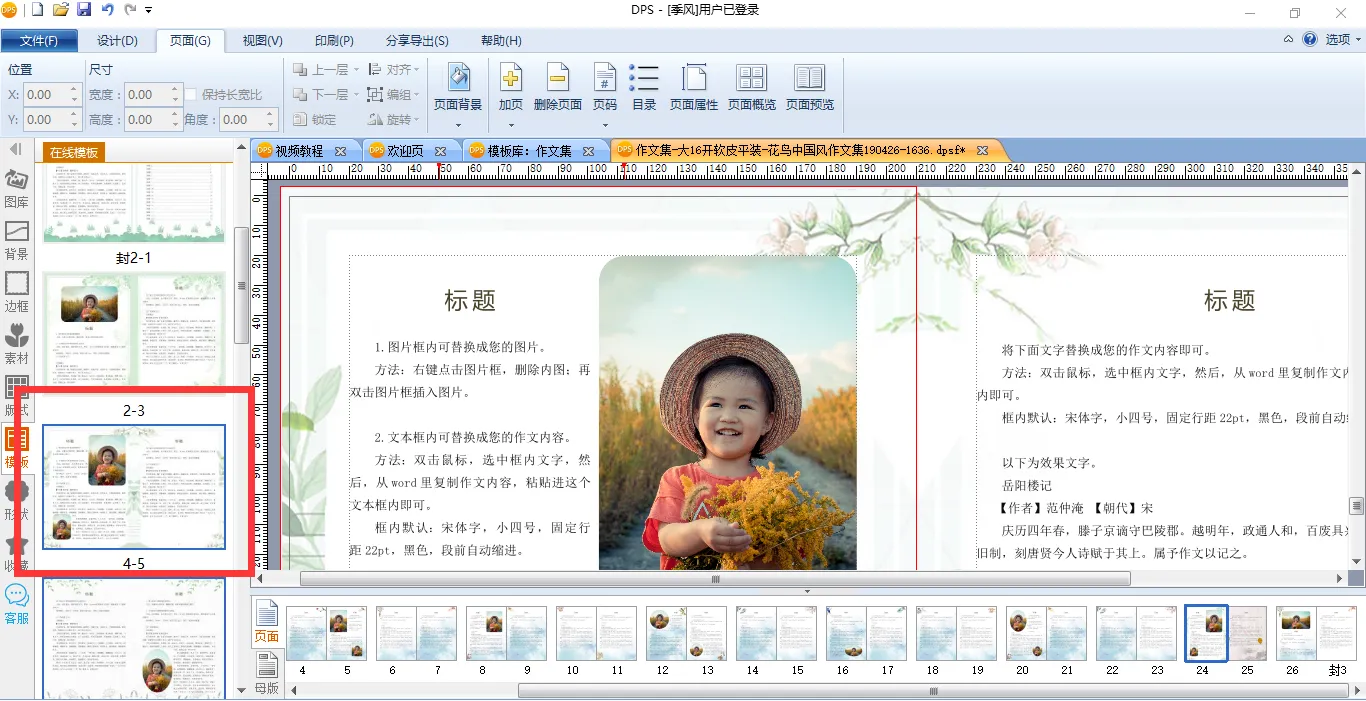
Task: Open the 图库 image library panel
Action: click(x=17, y=188)
